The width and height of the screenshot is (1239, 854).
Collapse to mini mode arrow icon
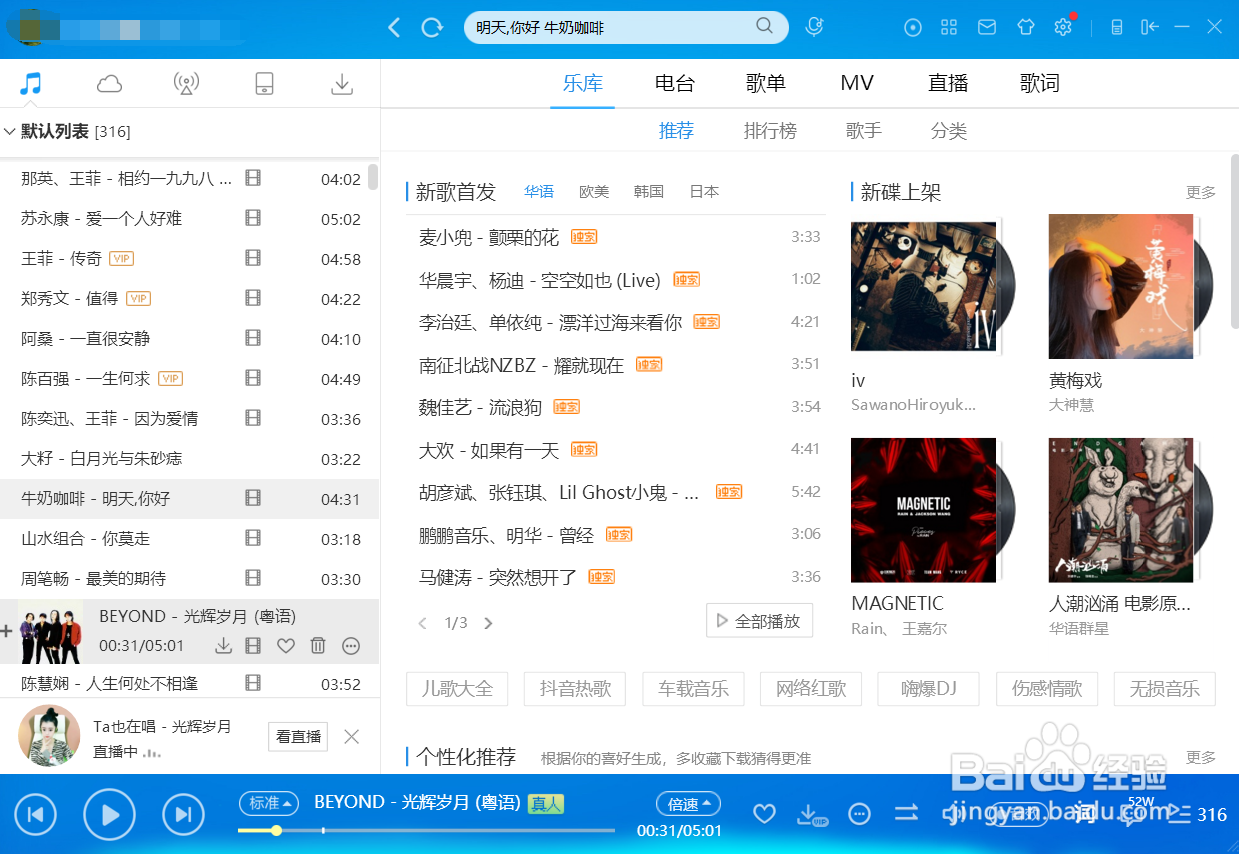(x=1149, y=28)
